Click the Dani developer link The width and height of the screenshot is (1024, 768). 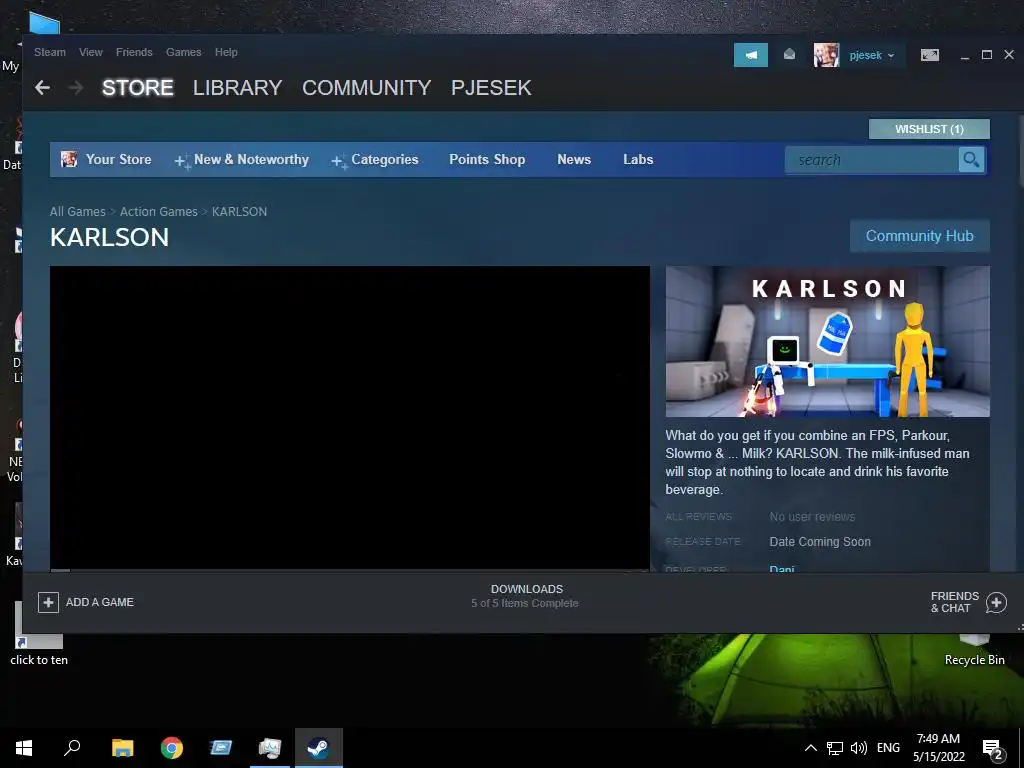(x=782, y=569)
